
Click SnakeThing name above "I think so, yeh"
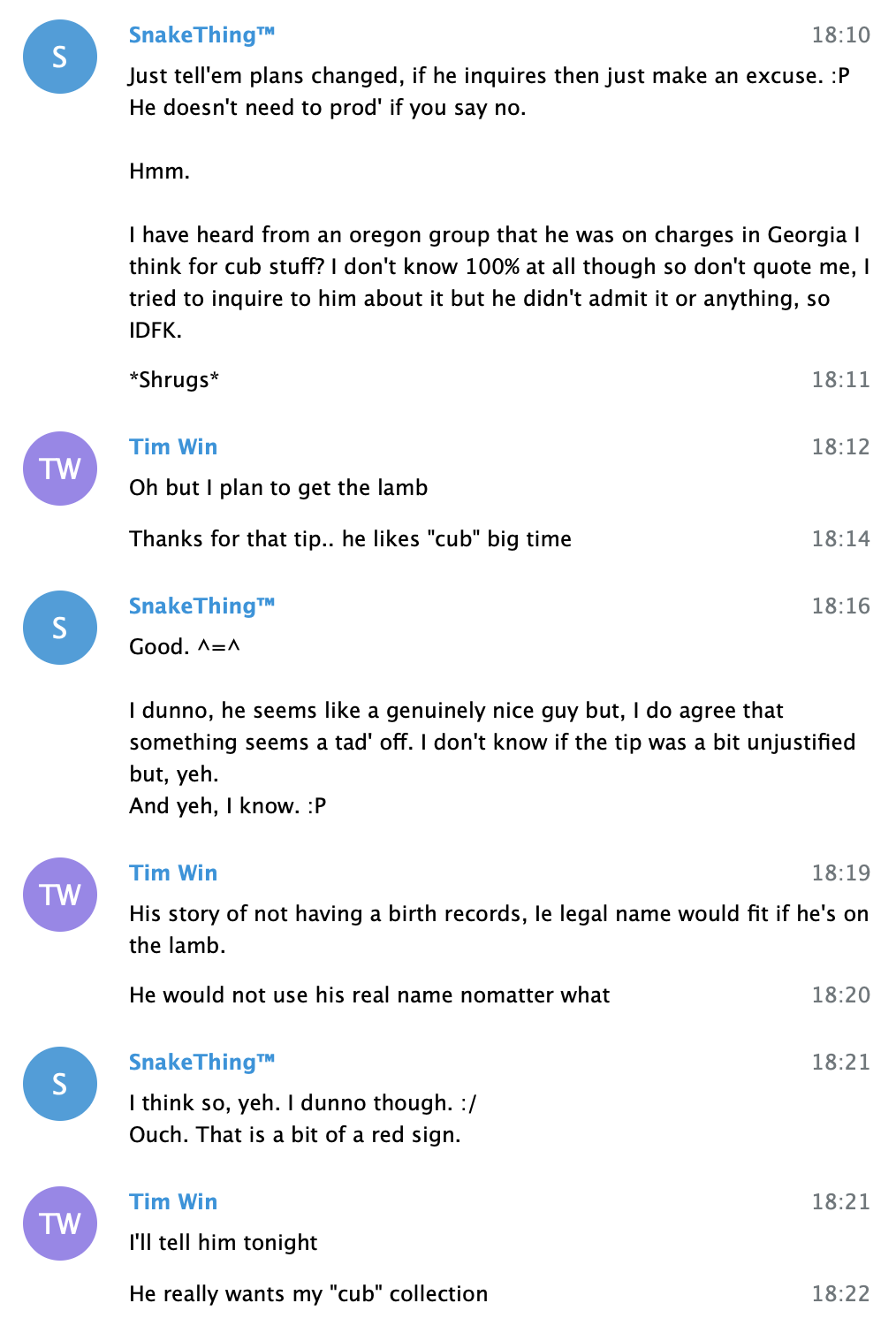[x=201, y=1063]
